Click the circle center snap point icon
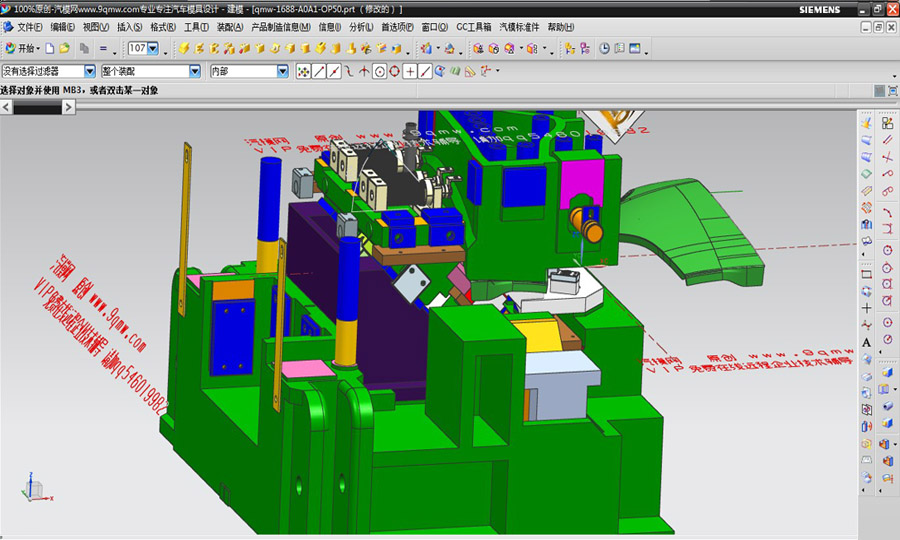The width and height of the screenshot is (900, 540). (x=379, y=72)
